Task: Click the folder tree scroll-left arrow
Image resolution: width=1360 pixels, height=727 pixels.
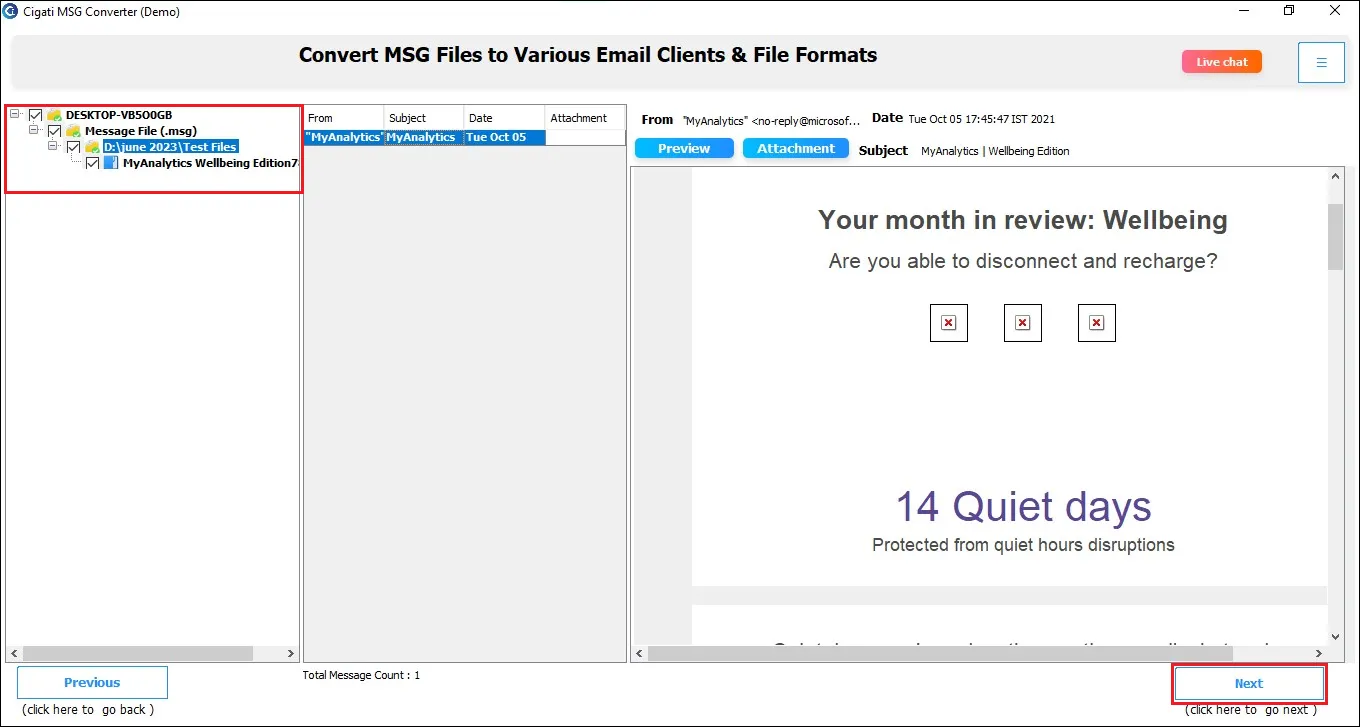Action: (x=14, y=653)
